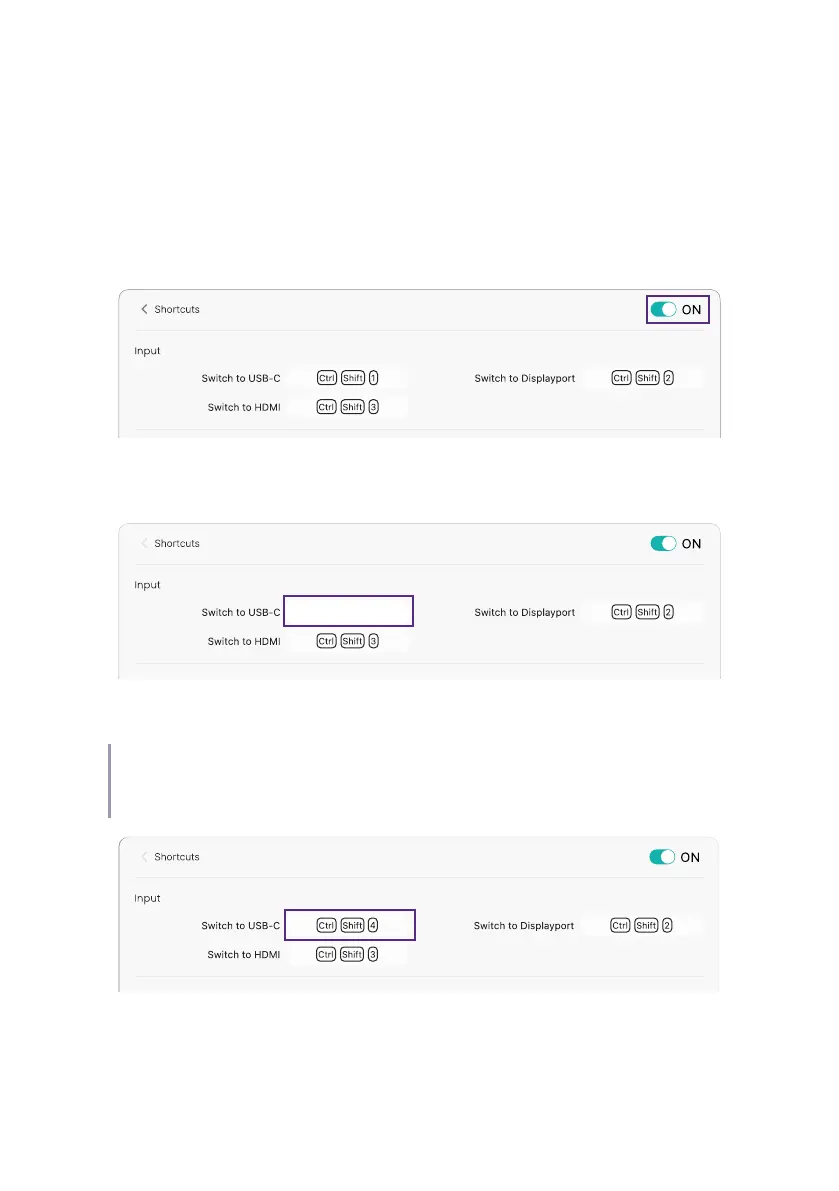
Task: Click the "Shortcuts" back label in the bottom panel
Action: coord(177,857)
